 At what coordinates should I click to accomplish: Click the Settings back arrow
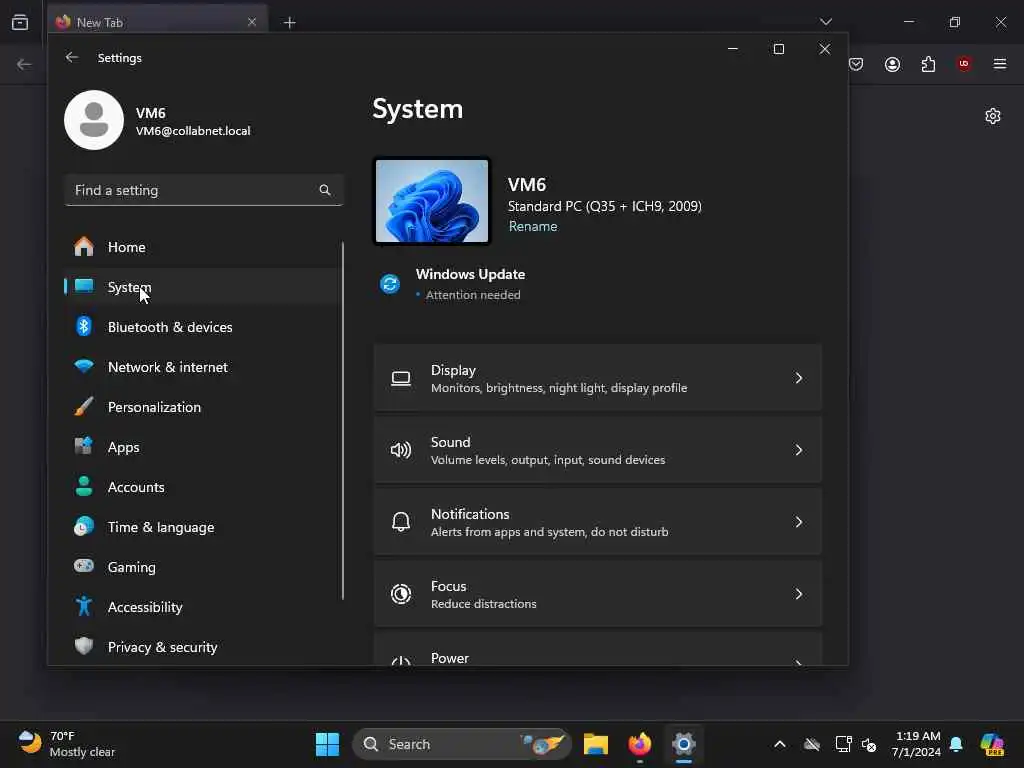(x=72, y=57)
